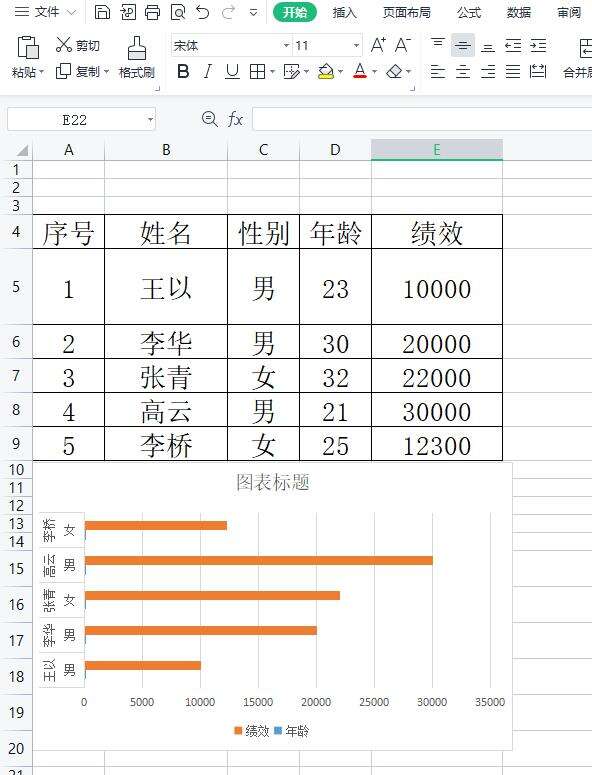Select cell containing 王以
Screen dimensions: 592x775
tap(166, 287)
